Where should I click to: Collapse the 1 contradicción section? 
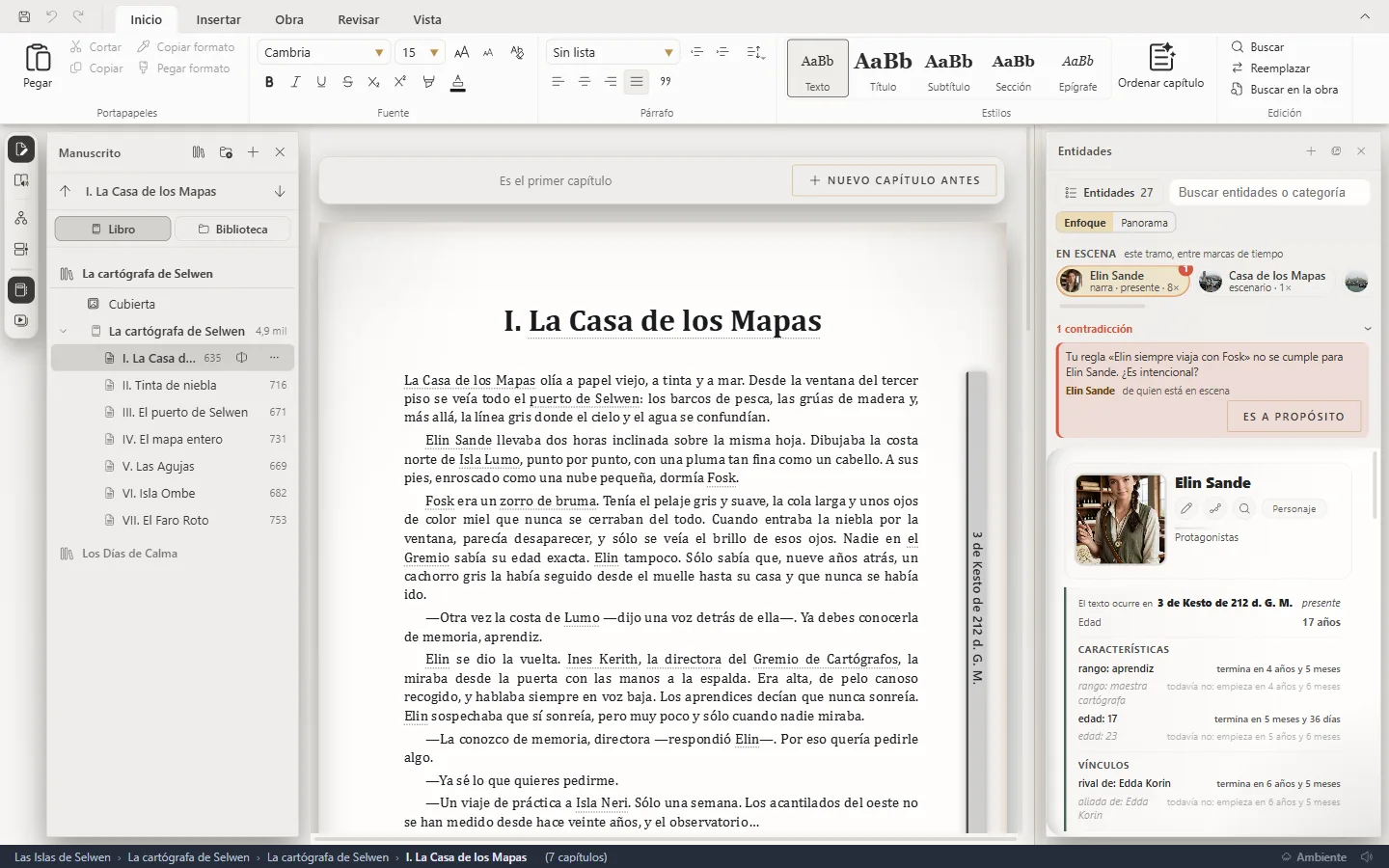point(1367,329)
